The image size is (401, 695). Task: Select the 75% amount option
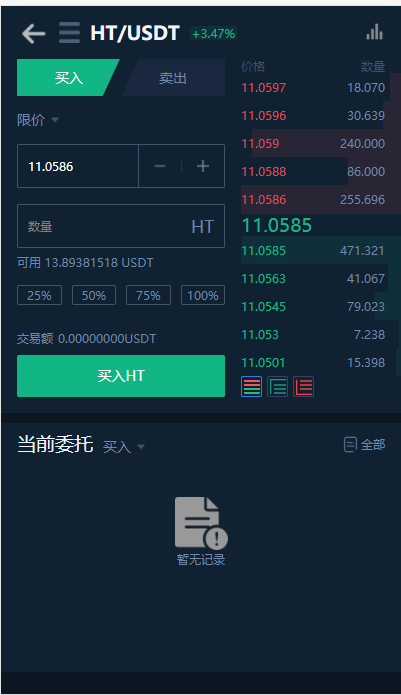[x=148, y=295]
